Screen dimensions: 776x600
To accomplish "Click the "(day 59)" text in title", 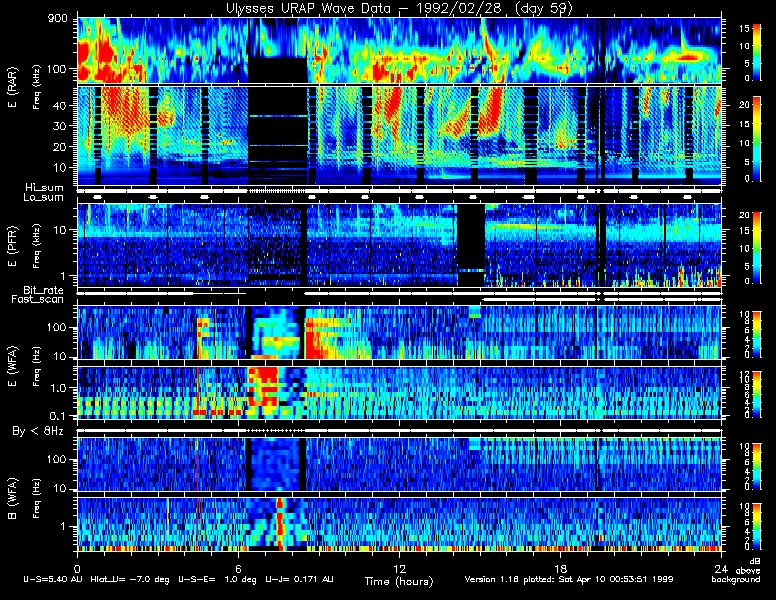I will [x=544, y=8].
